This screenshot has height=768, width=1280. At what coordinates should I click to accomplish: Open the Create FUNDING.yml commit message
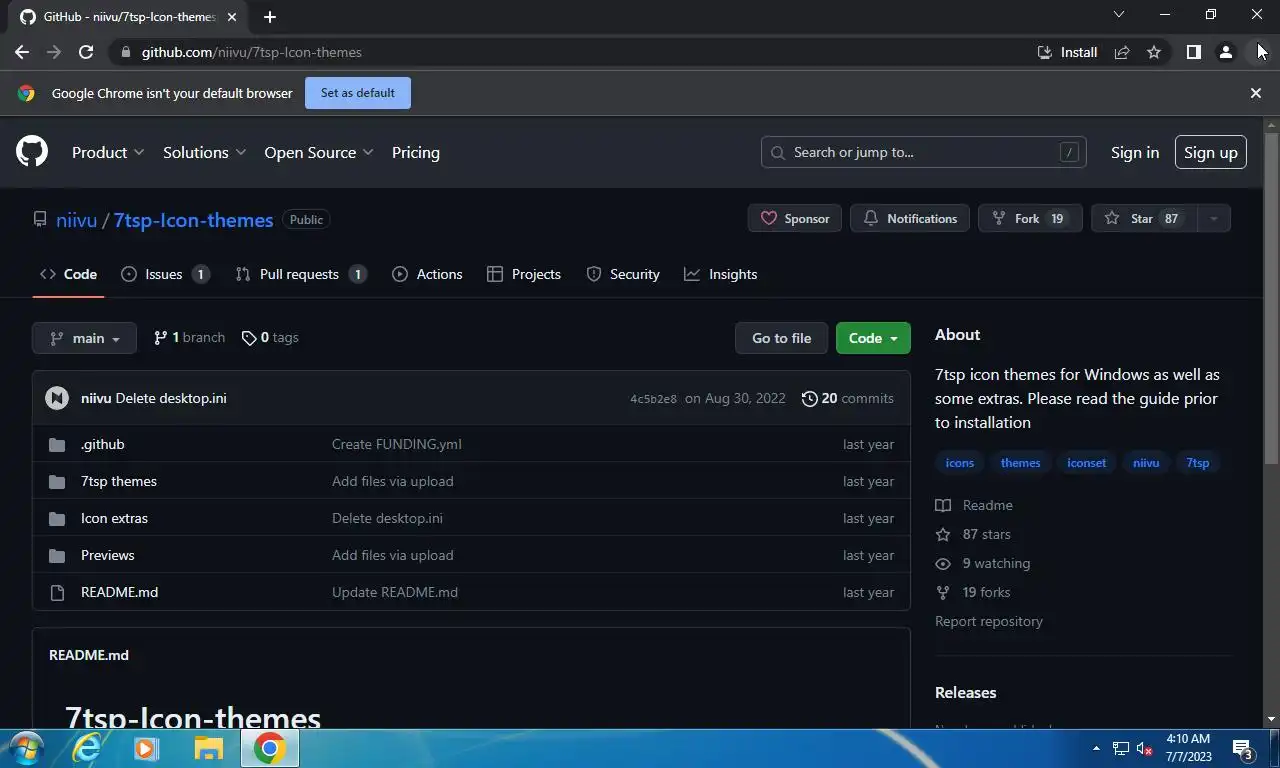point(397,444)
